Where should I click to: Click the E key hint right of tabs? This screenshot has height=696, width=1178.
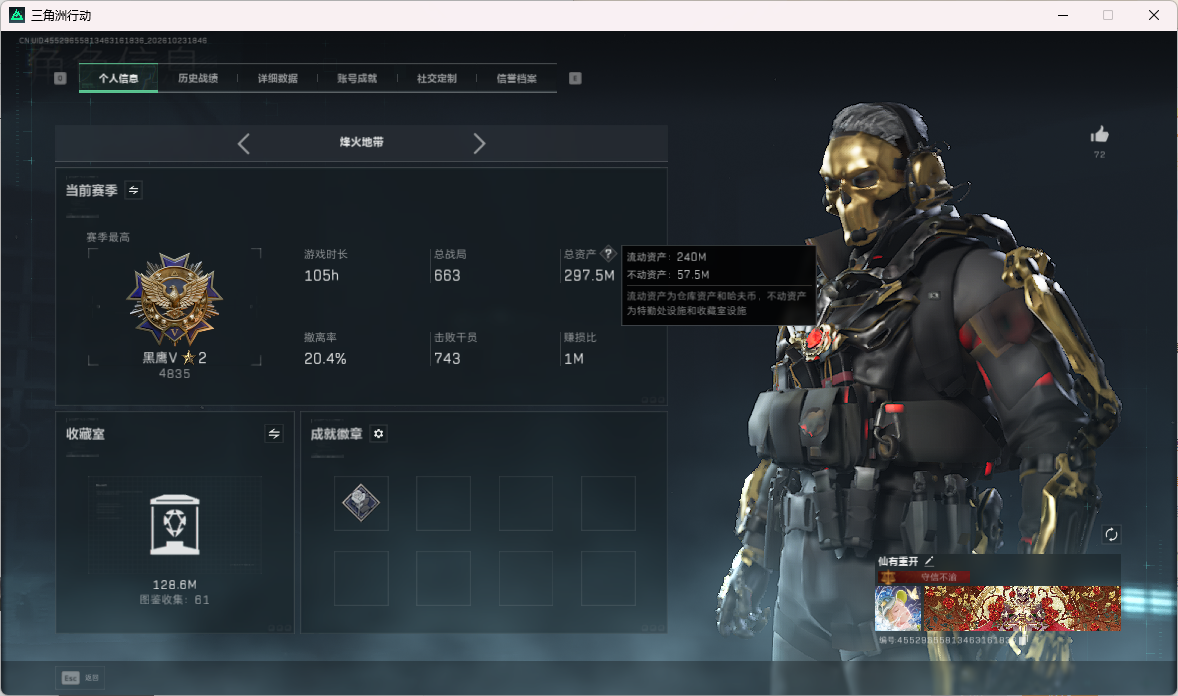pos(575,78)
